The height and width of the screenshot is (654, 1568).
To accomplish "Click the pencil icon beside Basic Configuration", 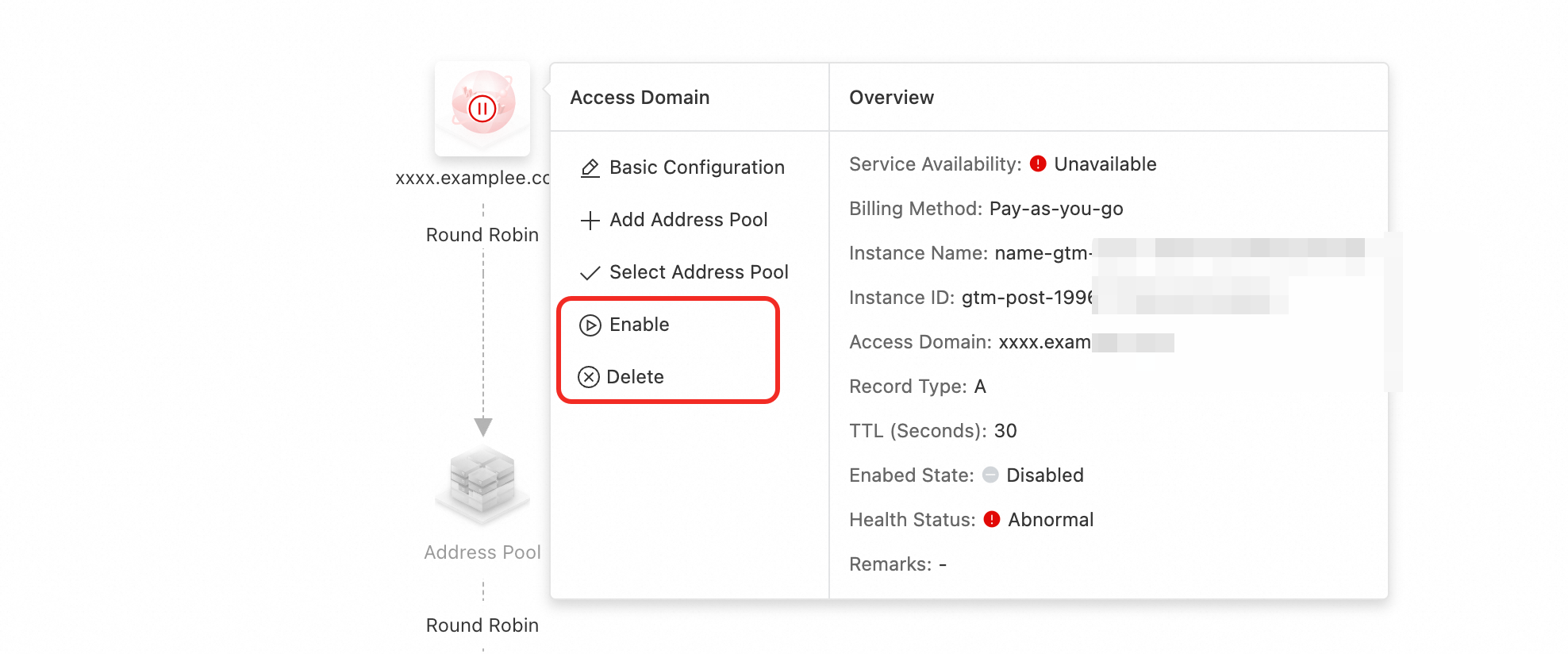I will [590, 168].
